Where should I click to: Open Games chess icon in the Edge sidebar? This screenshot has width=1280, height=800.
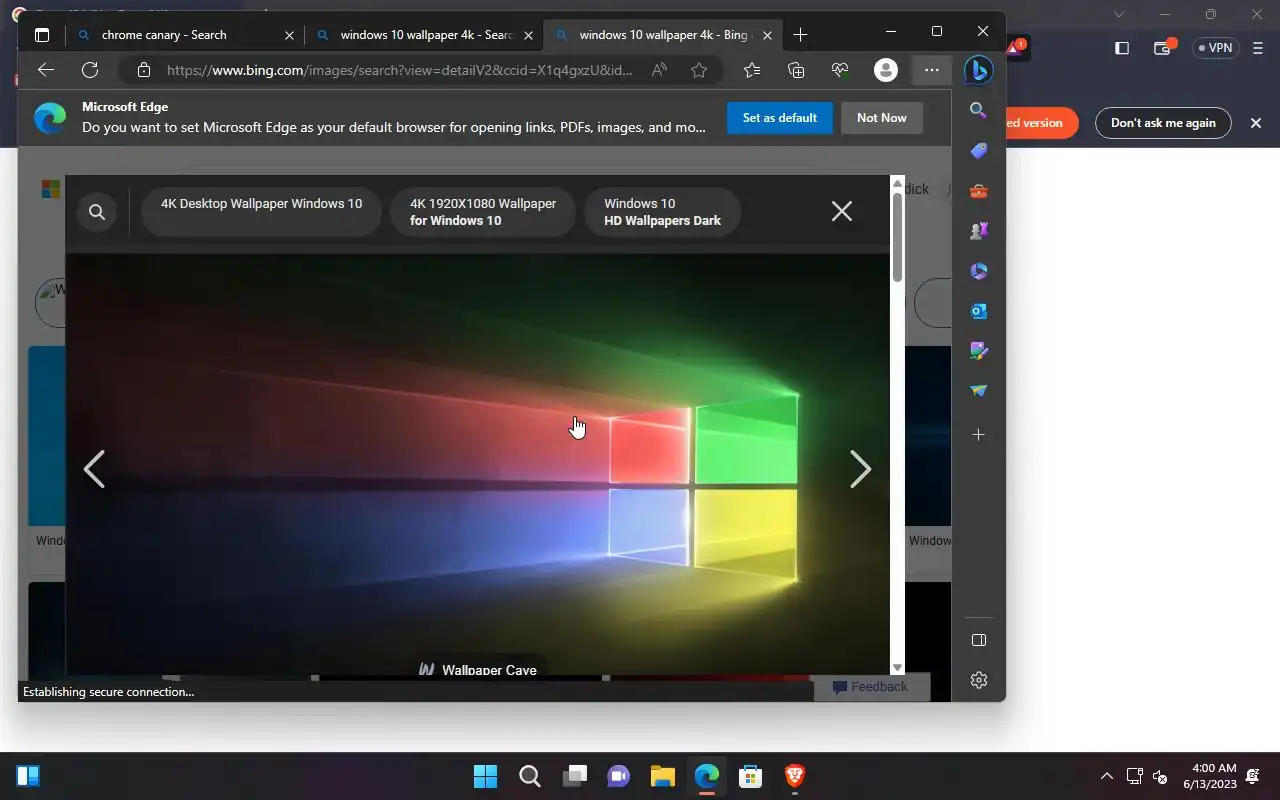coord(978,230)
